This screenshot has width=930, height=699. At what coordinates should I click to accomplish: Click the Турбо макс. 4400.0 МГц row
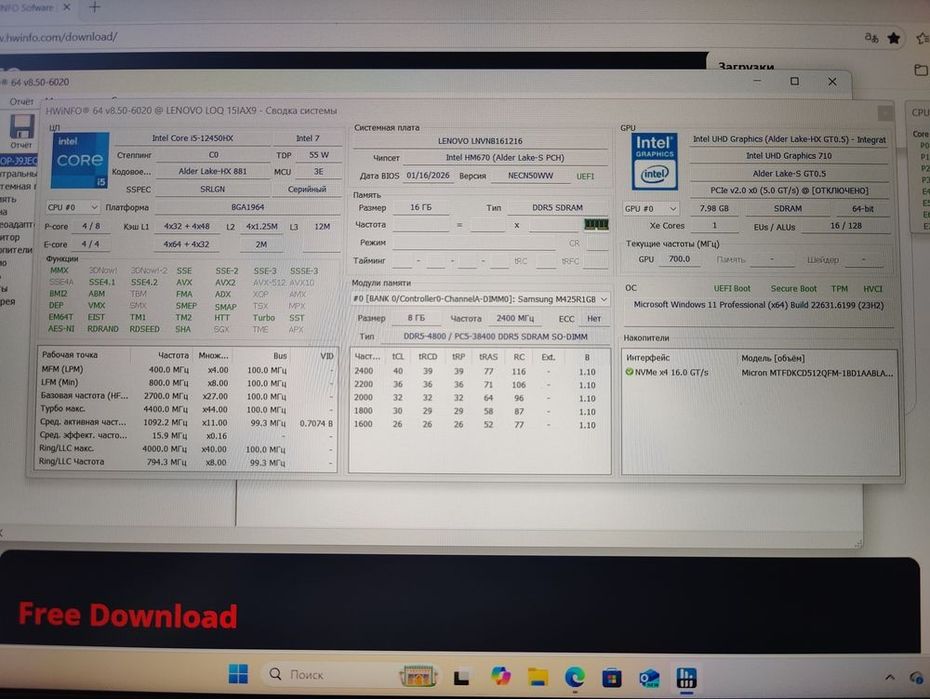point(186,409)
